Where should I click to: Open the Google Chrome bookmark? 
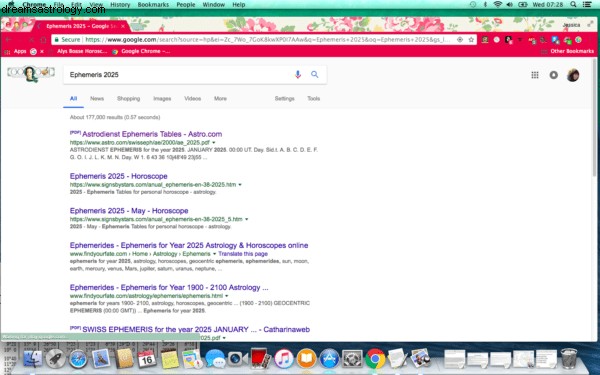tap(142, 51)
